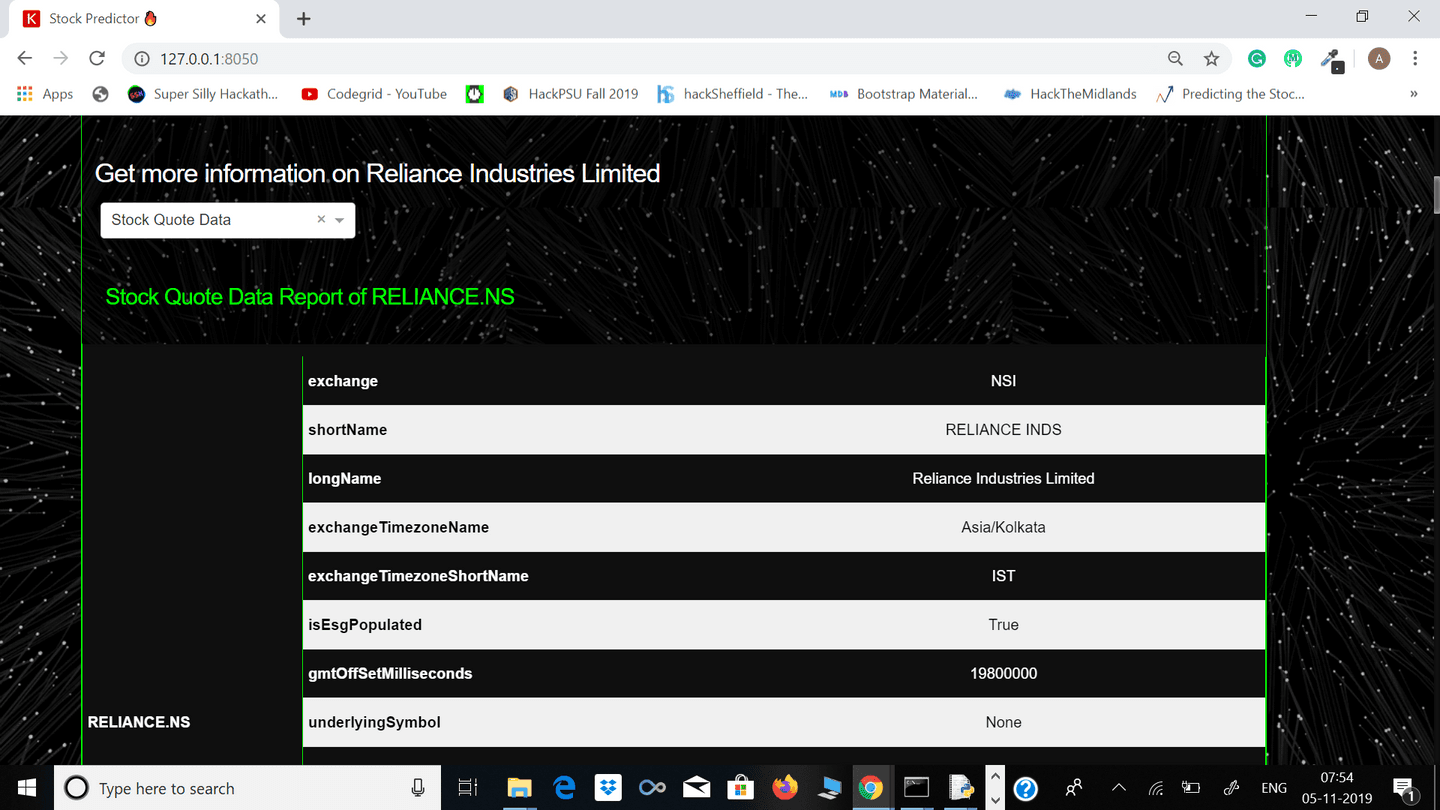Viewport: 1440px width, 810px height.
Task: Open a new browser tab
Action: point(304,19)
